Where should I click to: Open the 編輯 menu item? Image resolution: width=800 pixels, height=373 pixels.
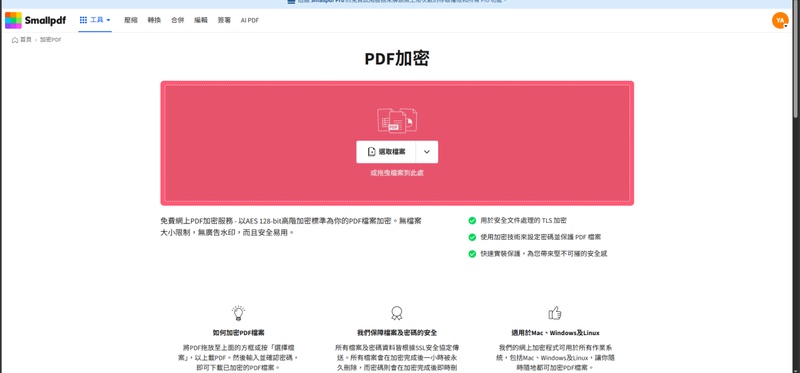pos(201,20)
